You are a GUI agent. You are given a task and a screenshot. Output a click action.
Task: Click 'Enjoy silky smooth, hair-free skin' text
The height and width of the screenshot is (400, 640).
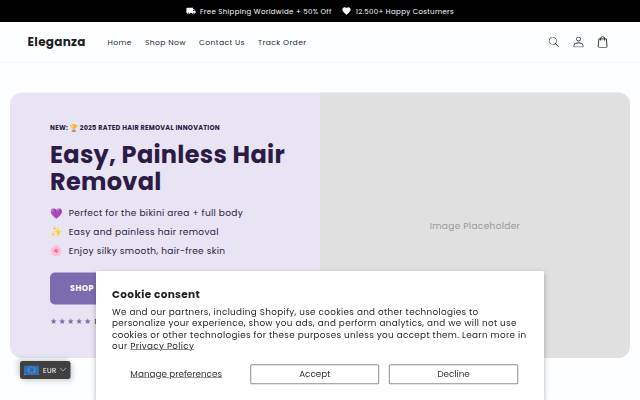coord(147,251)
